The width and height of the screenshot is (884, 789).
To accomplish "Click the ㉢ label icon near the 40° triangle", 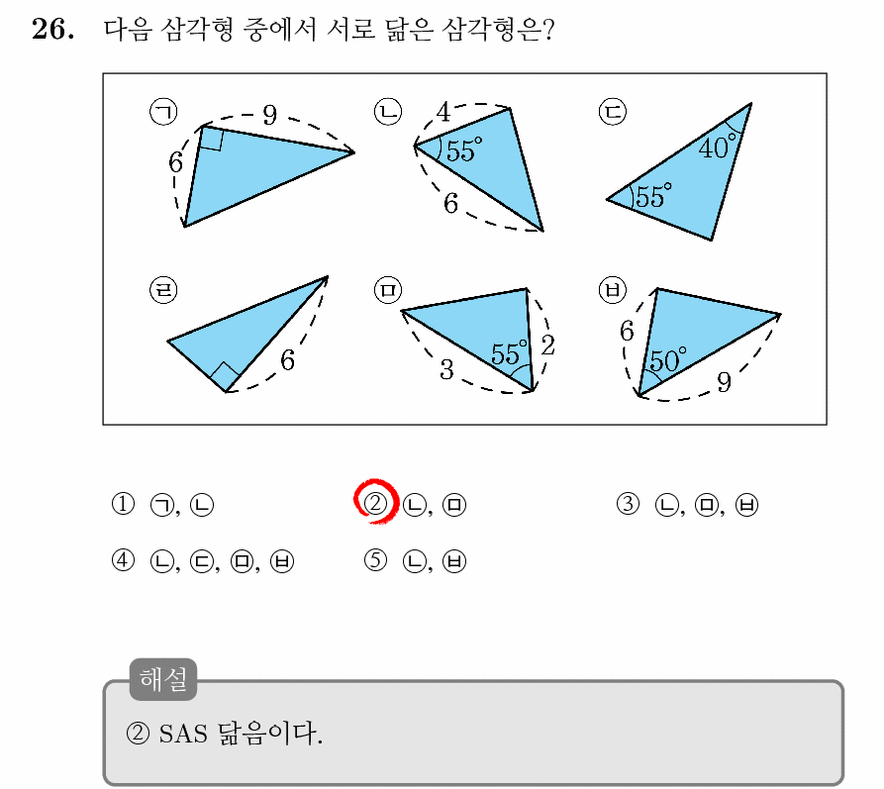I will click(612, 112).
